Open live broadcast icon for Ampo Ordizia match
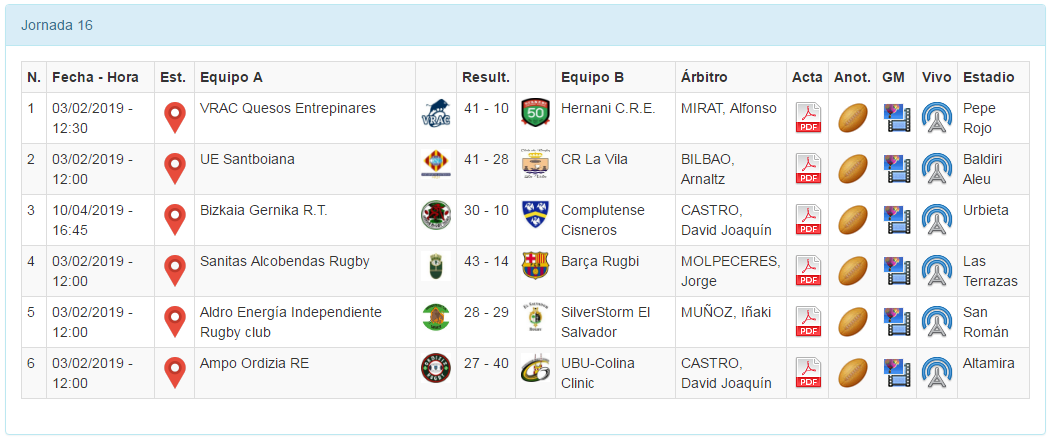This screenshot has height=439, width=1050. tap(936, 373)
